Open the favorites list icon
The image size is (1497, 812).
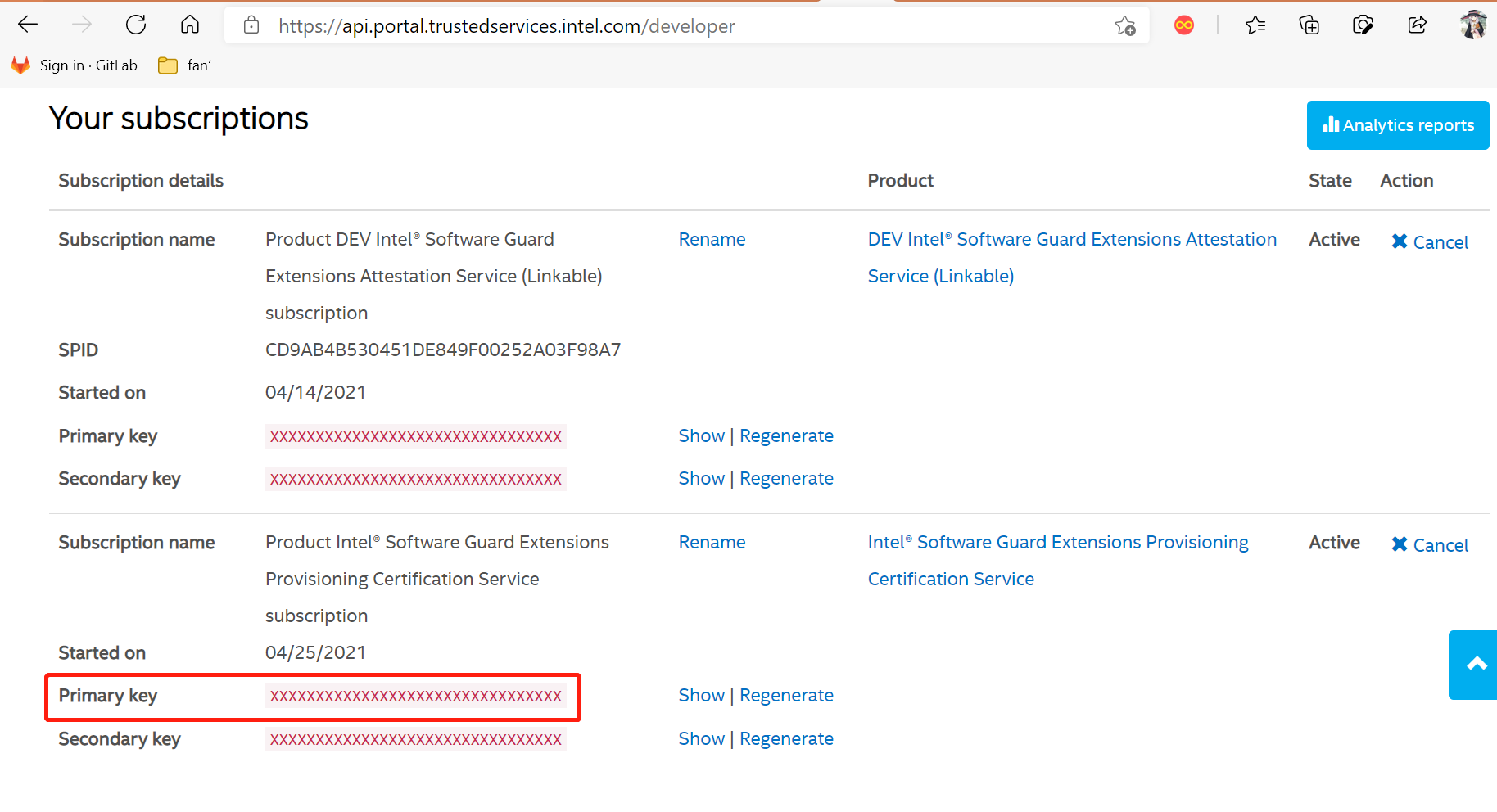pos(1255,25)
